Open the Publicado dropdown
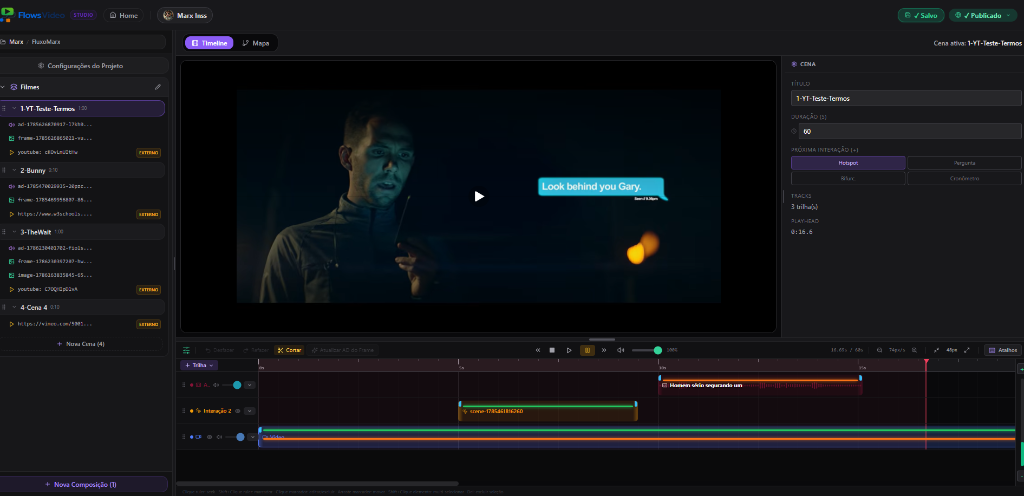This screenshot has width=1024, height=496. [x=984, y=15]
